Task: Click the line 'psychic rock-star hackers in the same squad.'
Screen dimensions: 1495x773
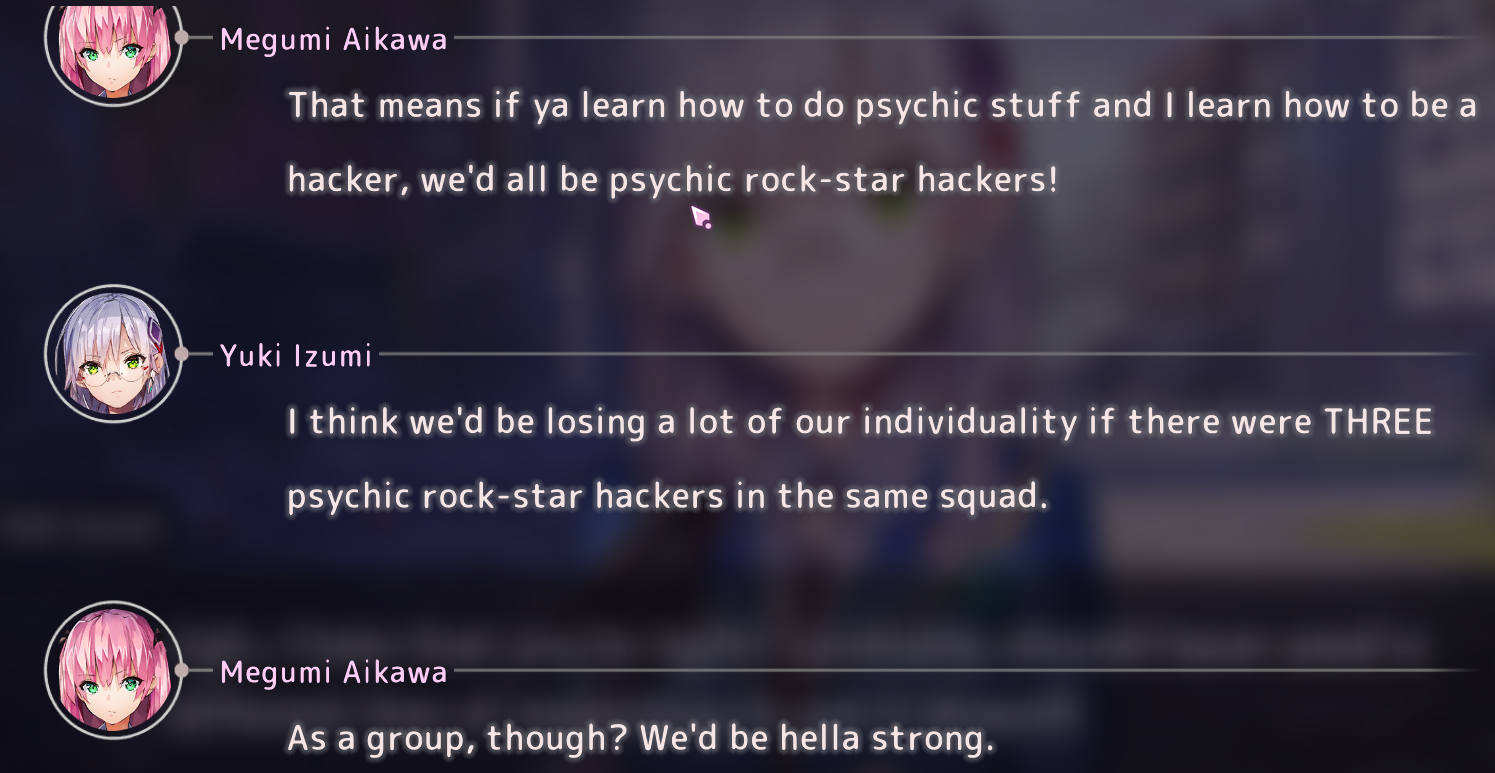Action: point(668,497)
